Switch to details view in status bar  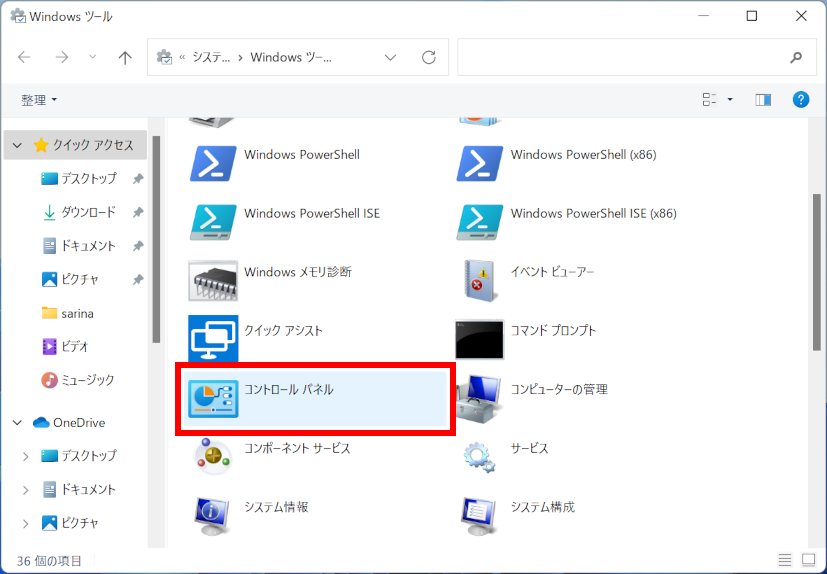coord(785,560)
